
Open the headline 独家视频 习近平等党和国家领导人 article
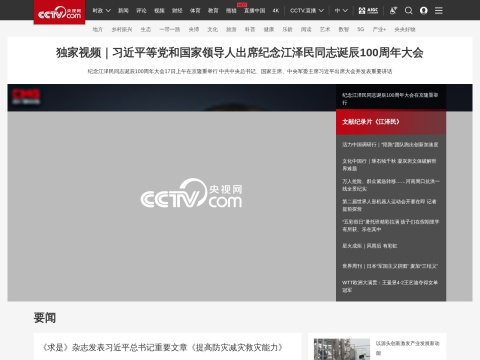[x=240, y=53]
